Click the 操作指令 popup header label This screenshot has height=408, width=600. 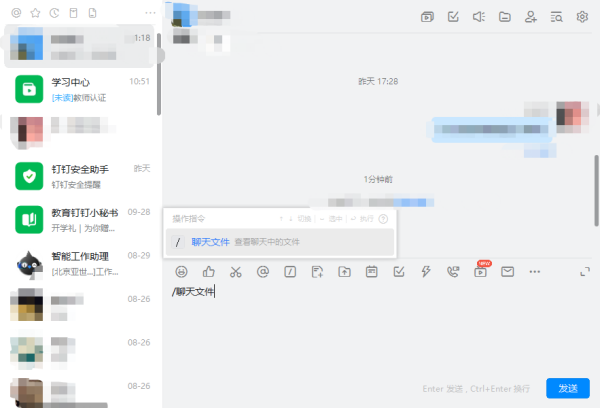(x=189, y=219)
